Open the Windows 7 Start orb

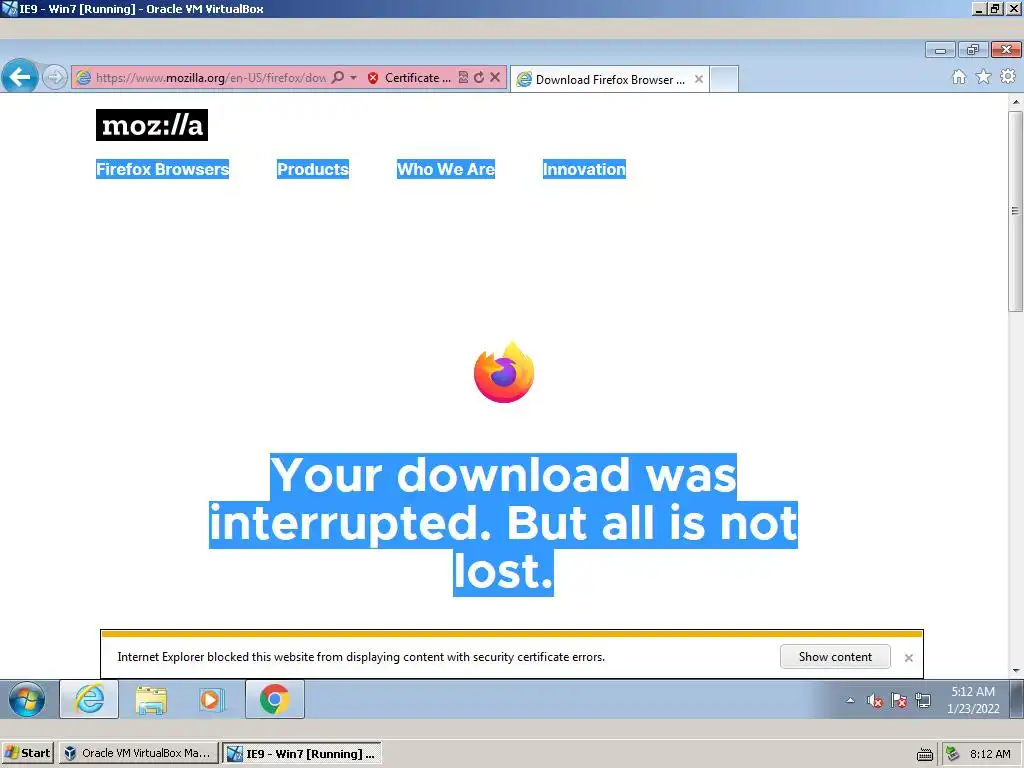click(27, 699)
